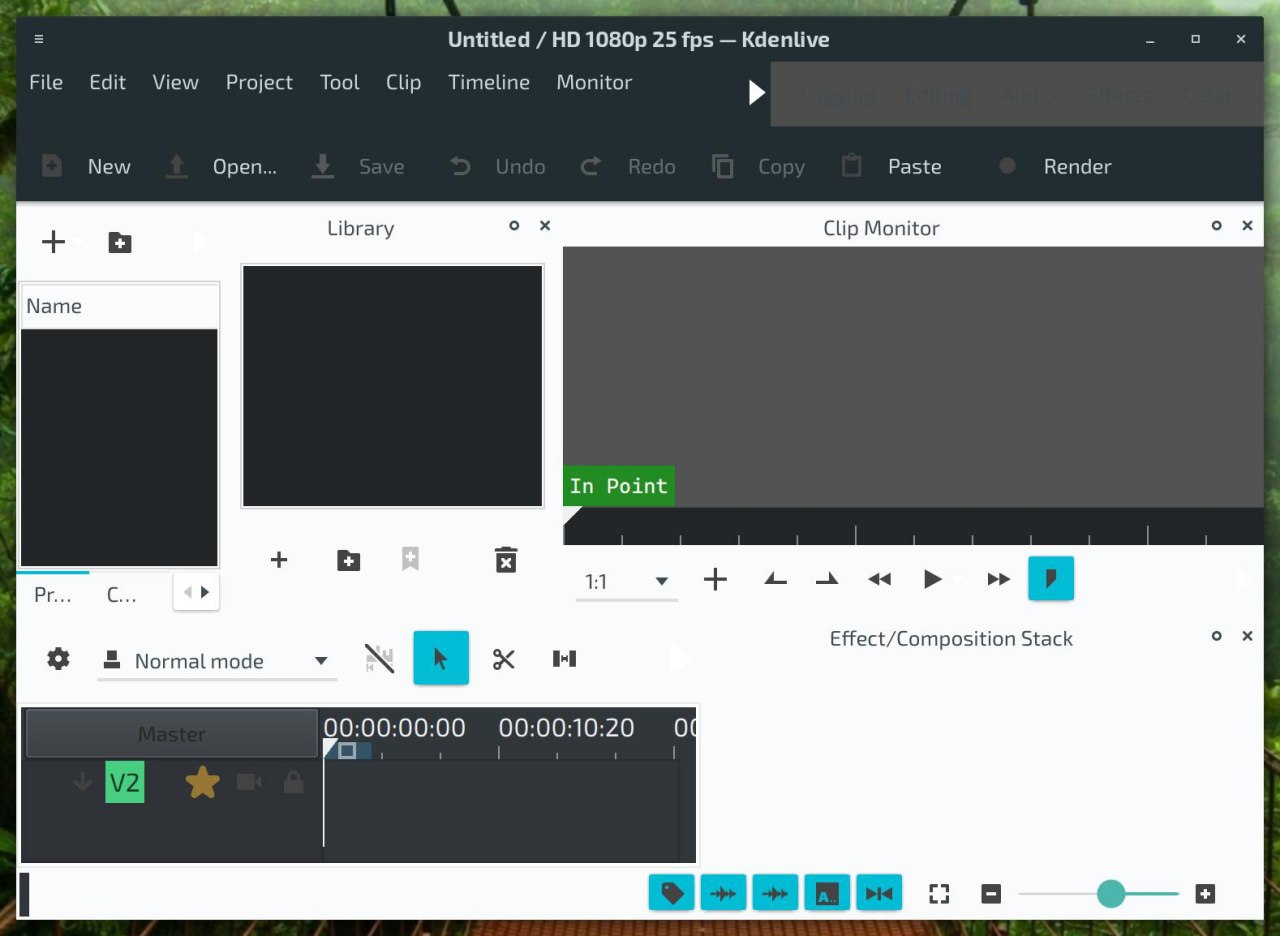
Task: Delete the selected Library item
Action: [506, 560]
